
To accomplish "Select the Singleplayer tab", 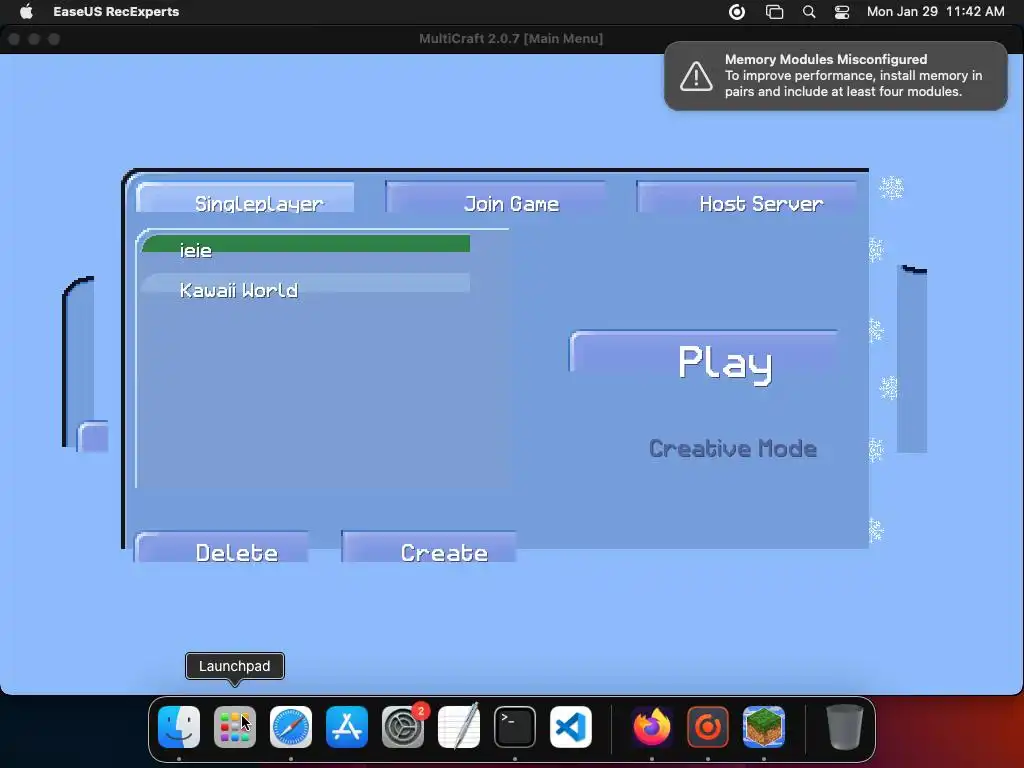I will [x=245, y=199].
